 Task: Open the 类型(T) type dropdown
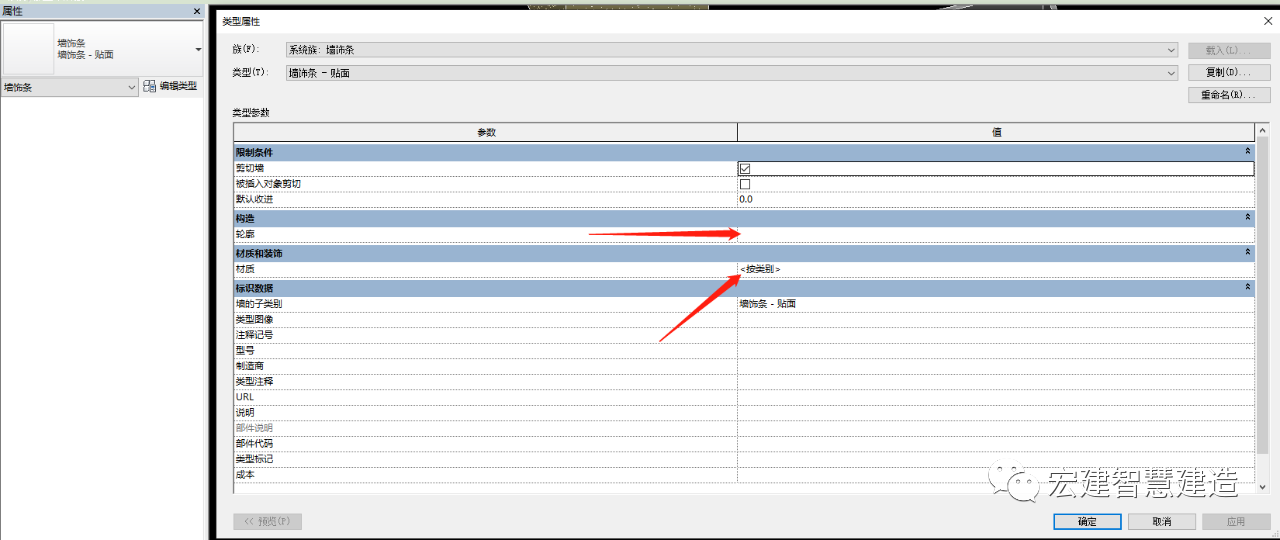click(732, 73)
